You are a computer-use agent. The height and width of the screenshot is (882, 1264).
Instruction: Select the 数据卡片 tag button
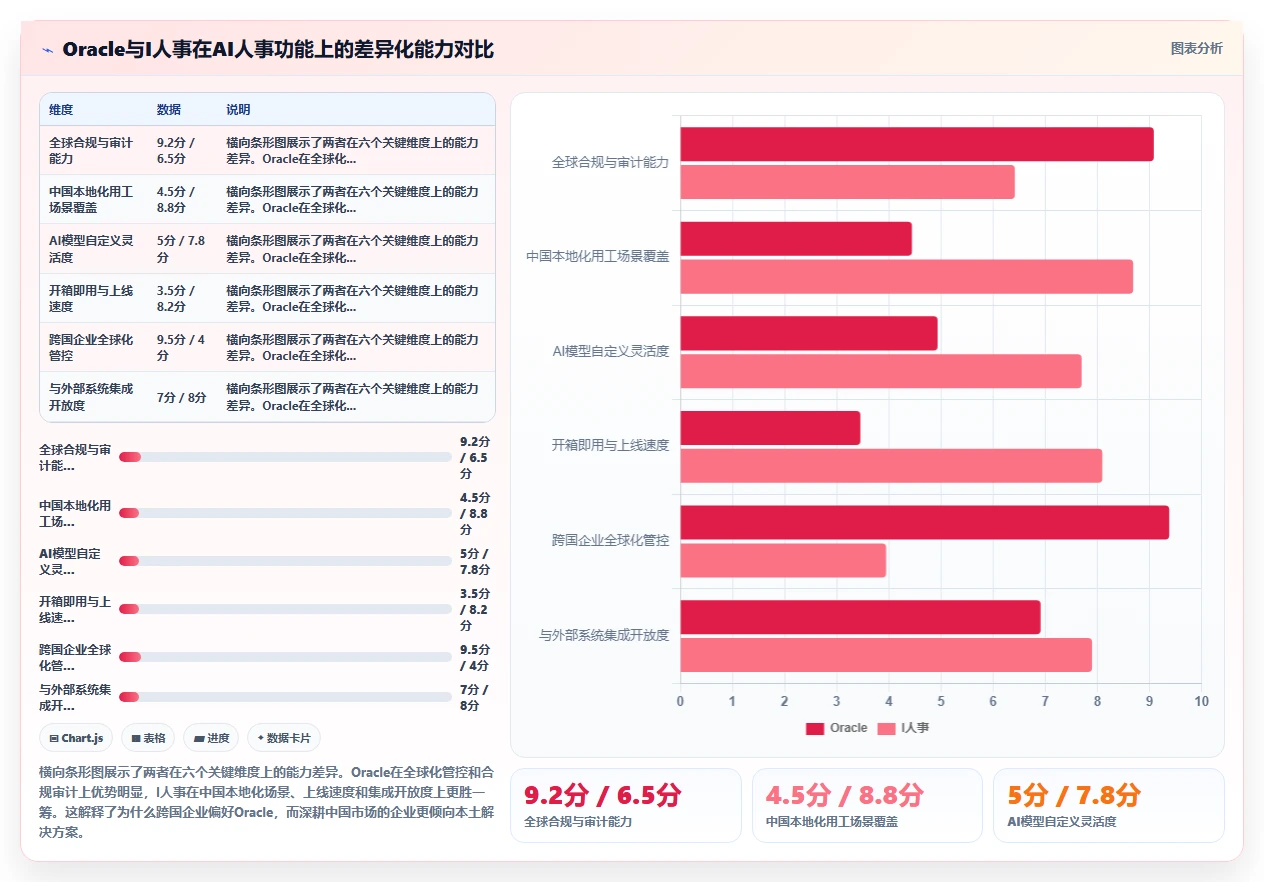tap(284, 738)
